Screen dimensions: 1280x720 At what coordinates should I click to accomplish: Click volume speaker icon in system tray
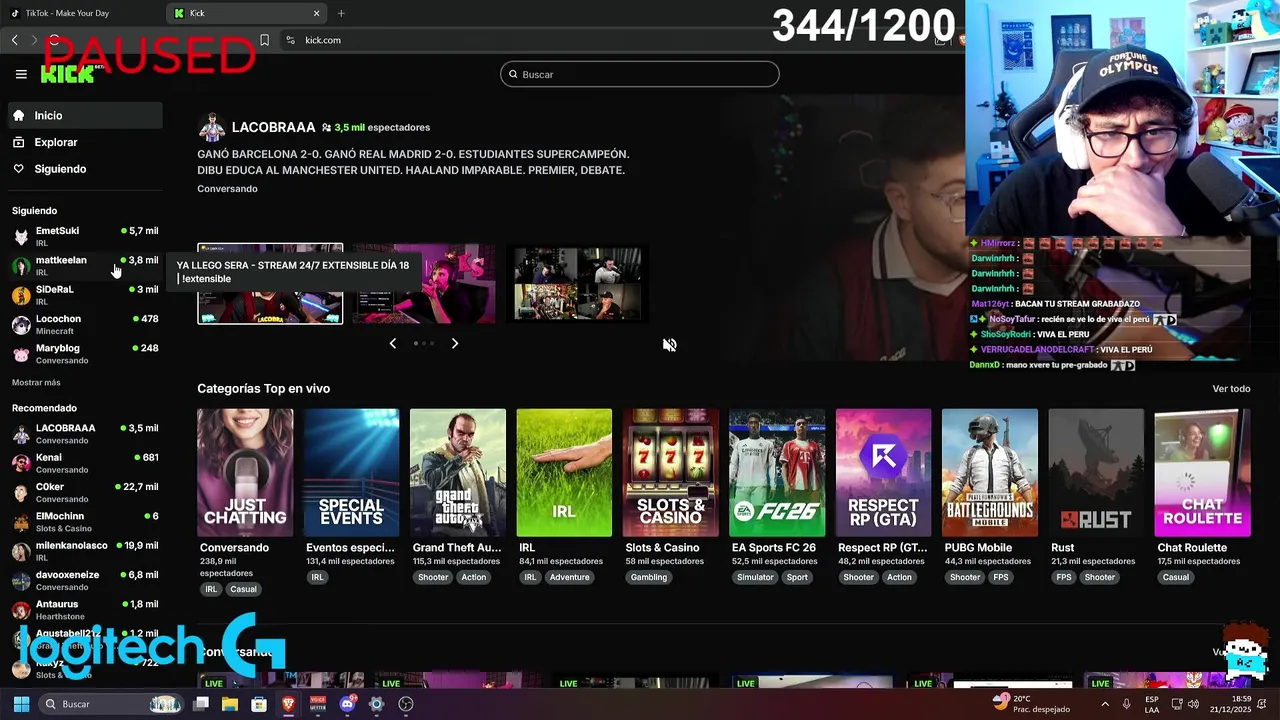[x=1193, y=704]
